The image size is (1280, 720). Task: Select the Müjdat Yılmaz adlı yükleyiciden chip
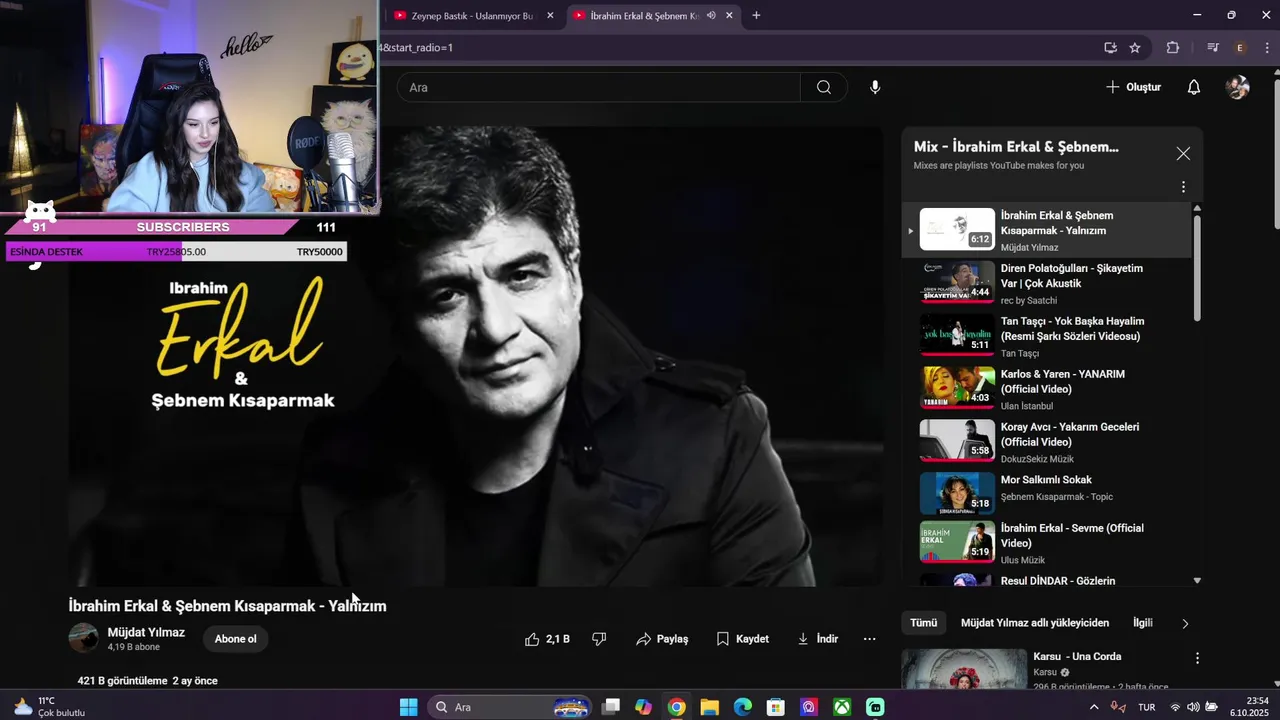1035,623
